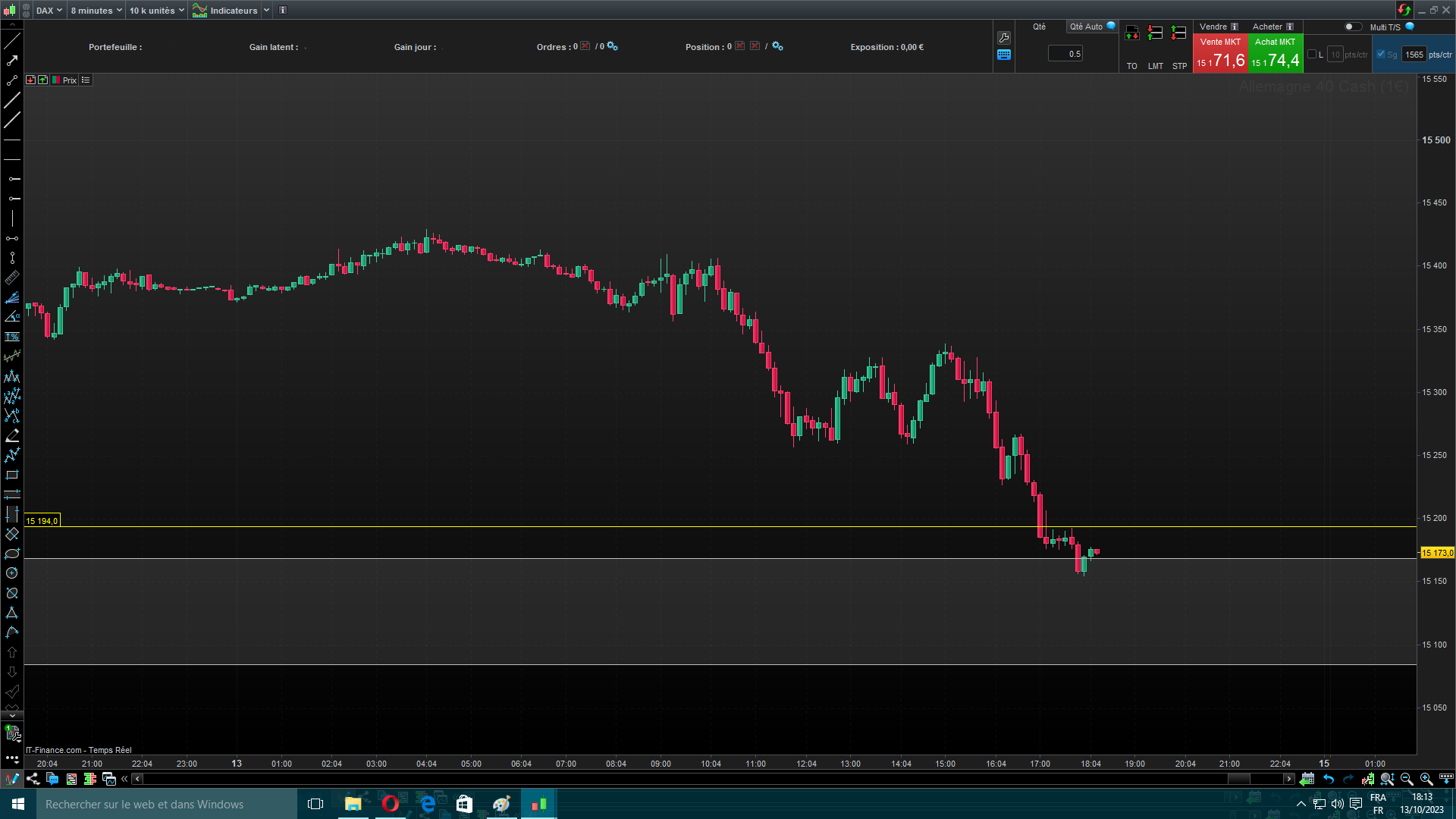Click the undo arrow icon

coord(1329,779)
